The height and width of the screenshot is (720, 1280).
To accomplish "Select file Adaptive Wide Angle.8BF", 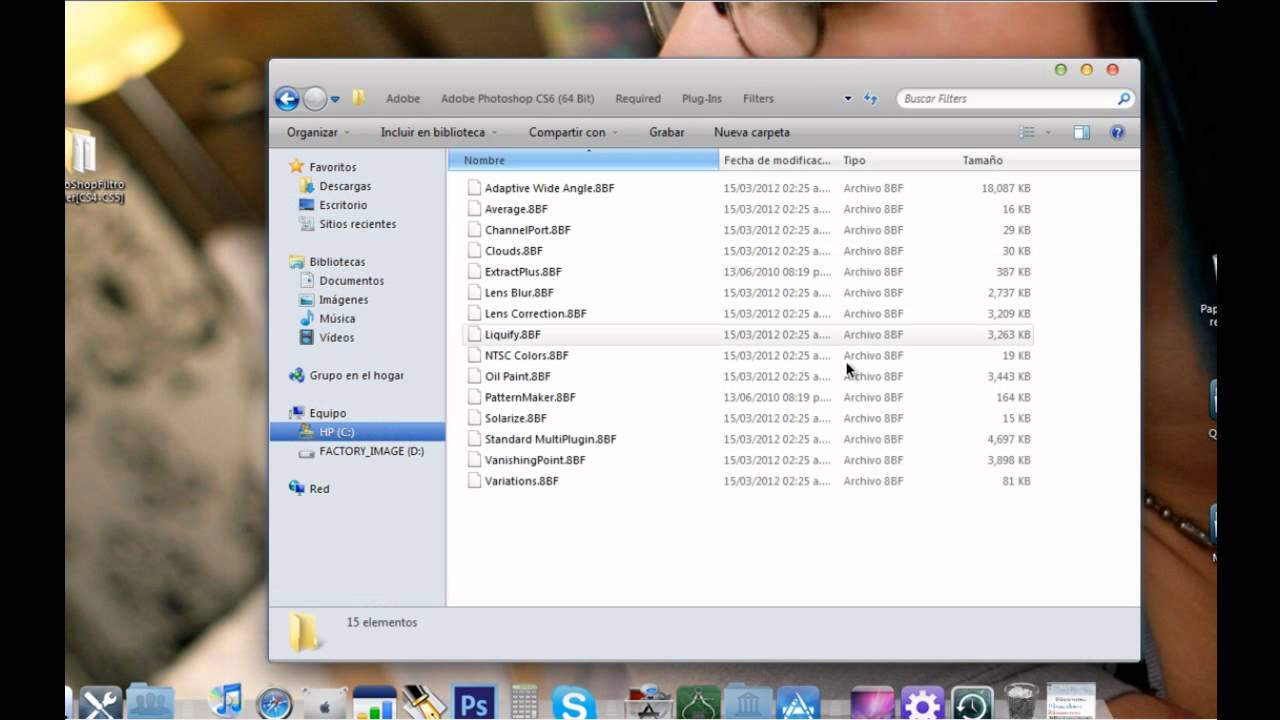I will (549, 188).
